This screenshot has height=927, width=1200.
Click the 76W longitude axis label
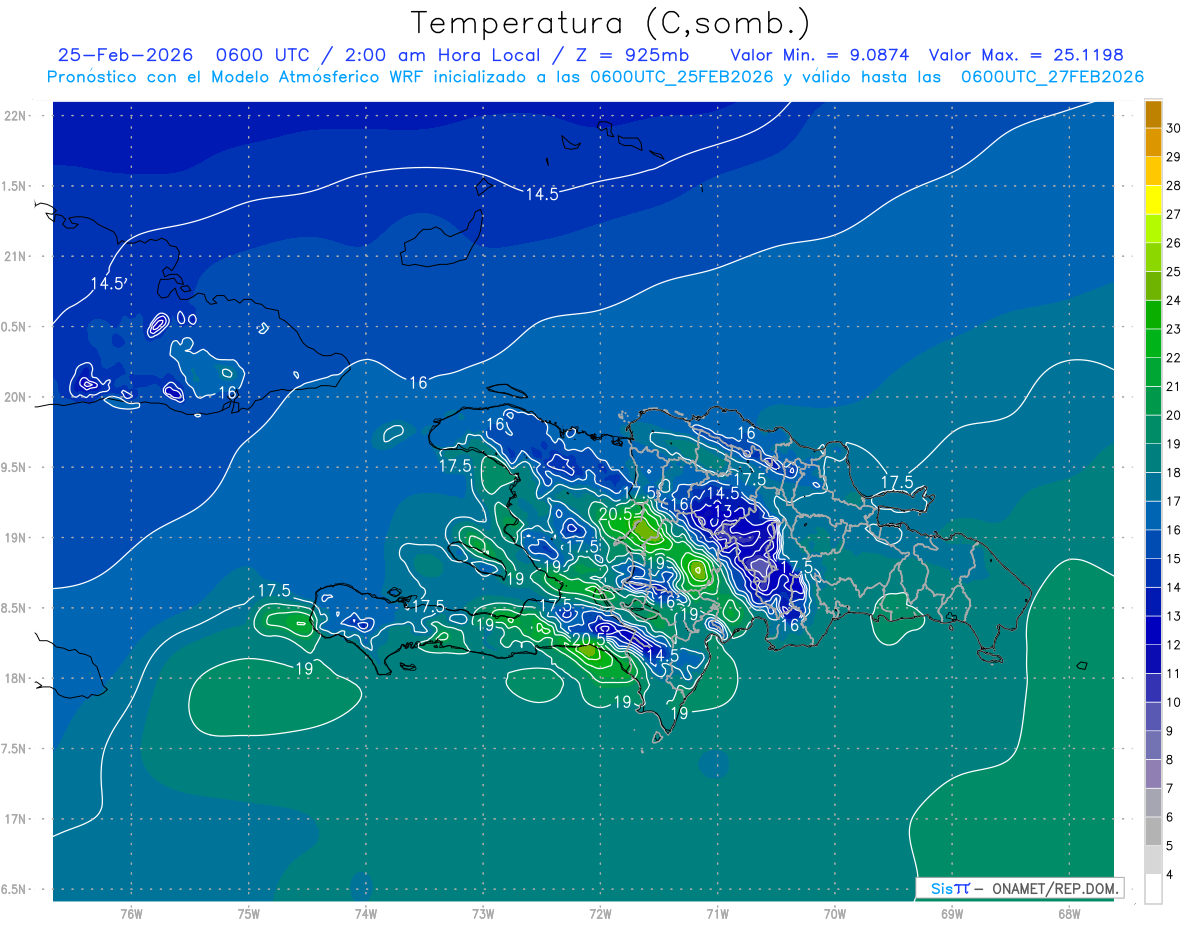[x=131, y=913]
